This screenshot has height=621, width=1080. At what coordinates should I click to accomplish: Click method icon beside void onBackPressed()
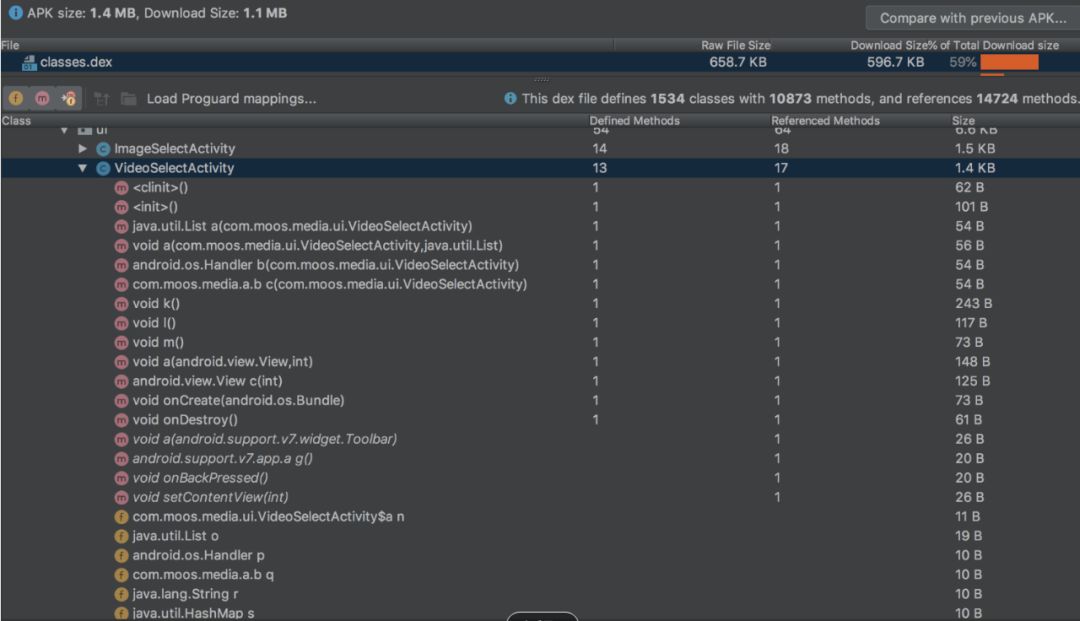pyautogui.click(x=121, y=478)
